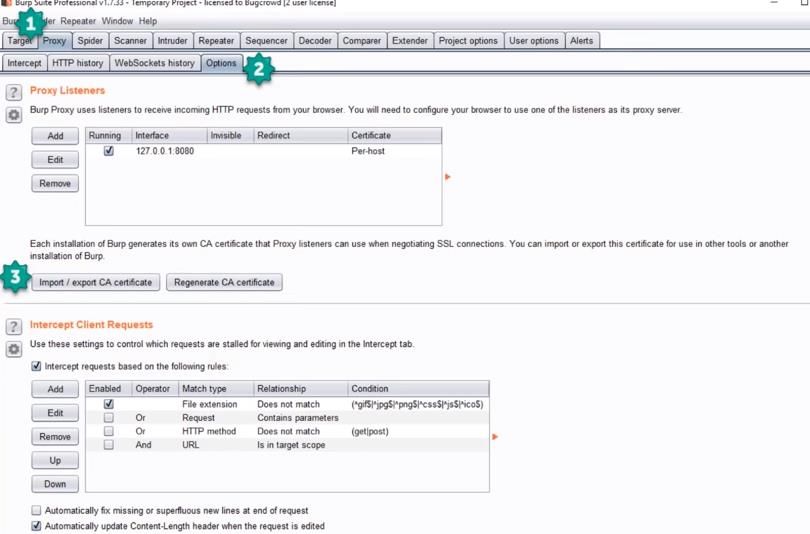Click Edit in Proxy Listeners

[x=55, y=160]
